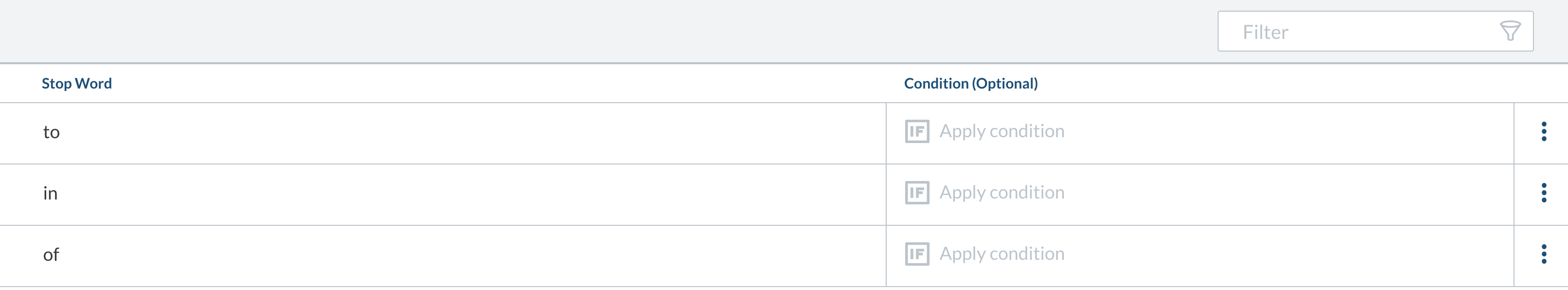Open the three-dot menu for 'to'
Screen dimensions: 1568x290
tap(1544, 131)
